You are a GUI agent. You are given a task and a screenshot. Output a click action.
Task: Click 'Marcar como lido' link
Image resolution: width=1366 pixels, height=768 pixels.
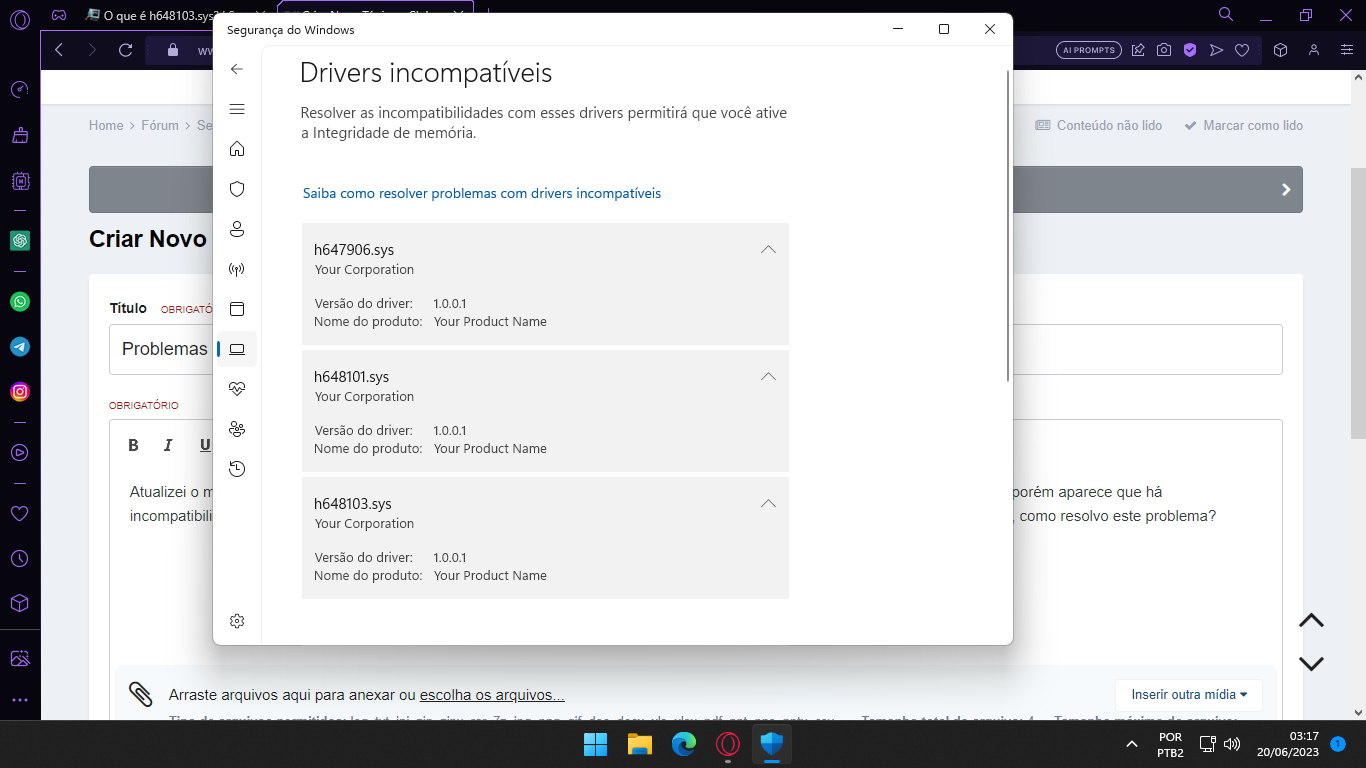(x=1243, y=126)
